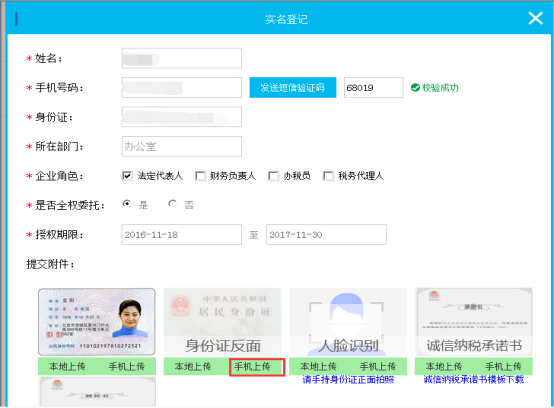Click 本地上传 under 人脸识别
This screenshot has height=408, width=554.
(x=318, y=366)
